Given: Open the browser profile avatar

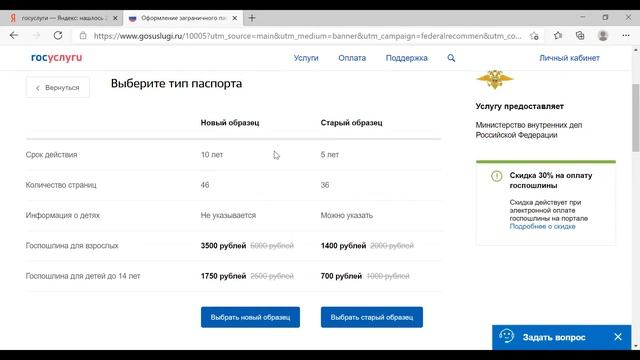Looking at the screenshot, I should pyautogui.click(x=603, y=36).
